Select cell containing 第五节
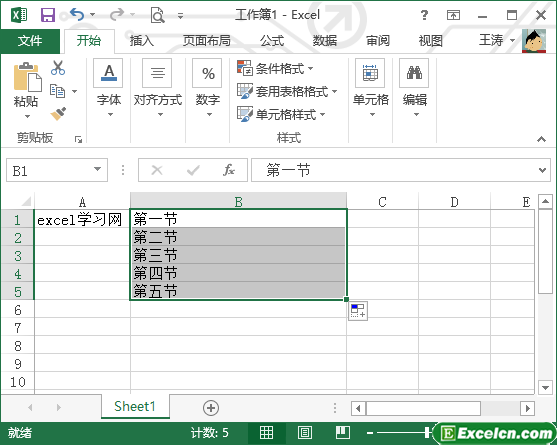The image size is (557, 445). click(x=238, y=291)
